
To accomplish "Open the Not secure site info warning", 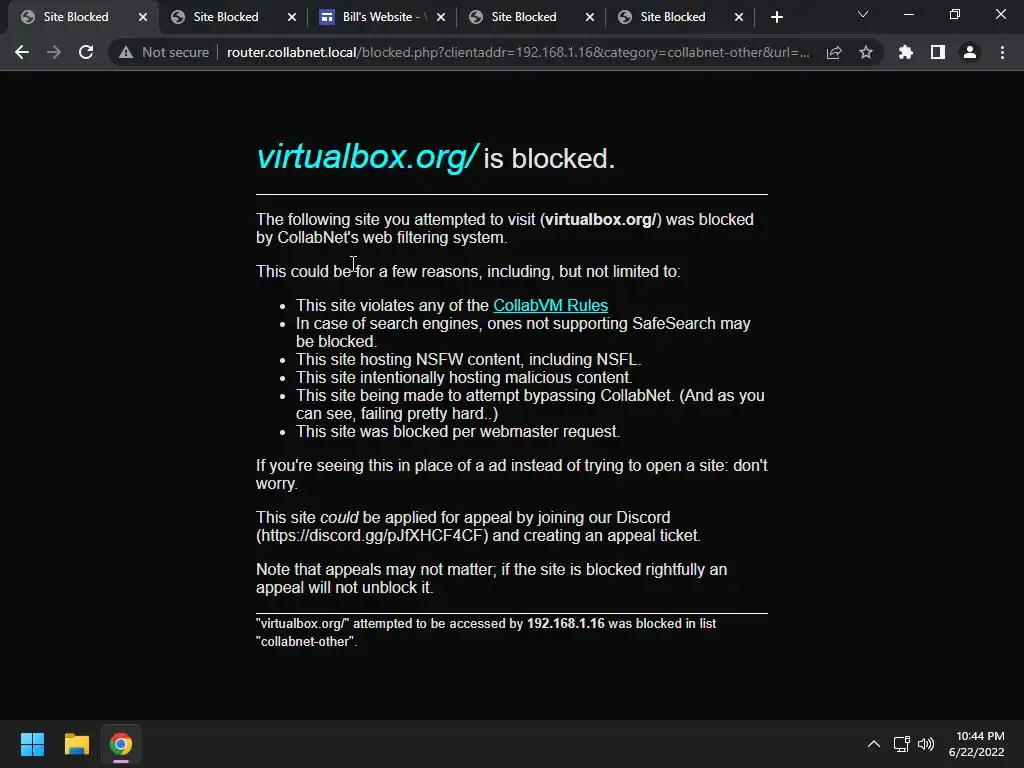I will coord(164,52).
